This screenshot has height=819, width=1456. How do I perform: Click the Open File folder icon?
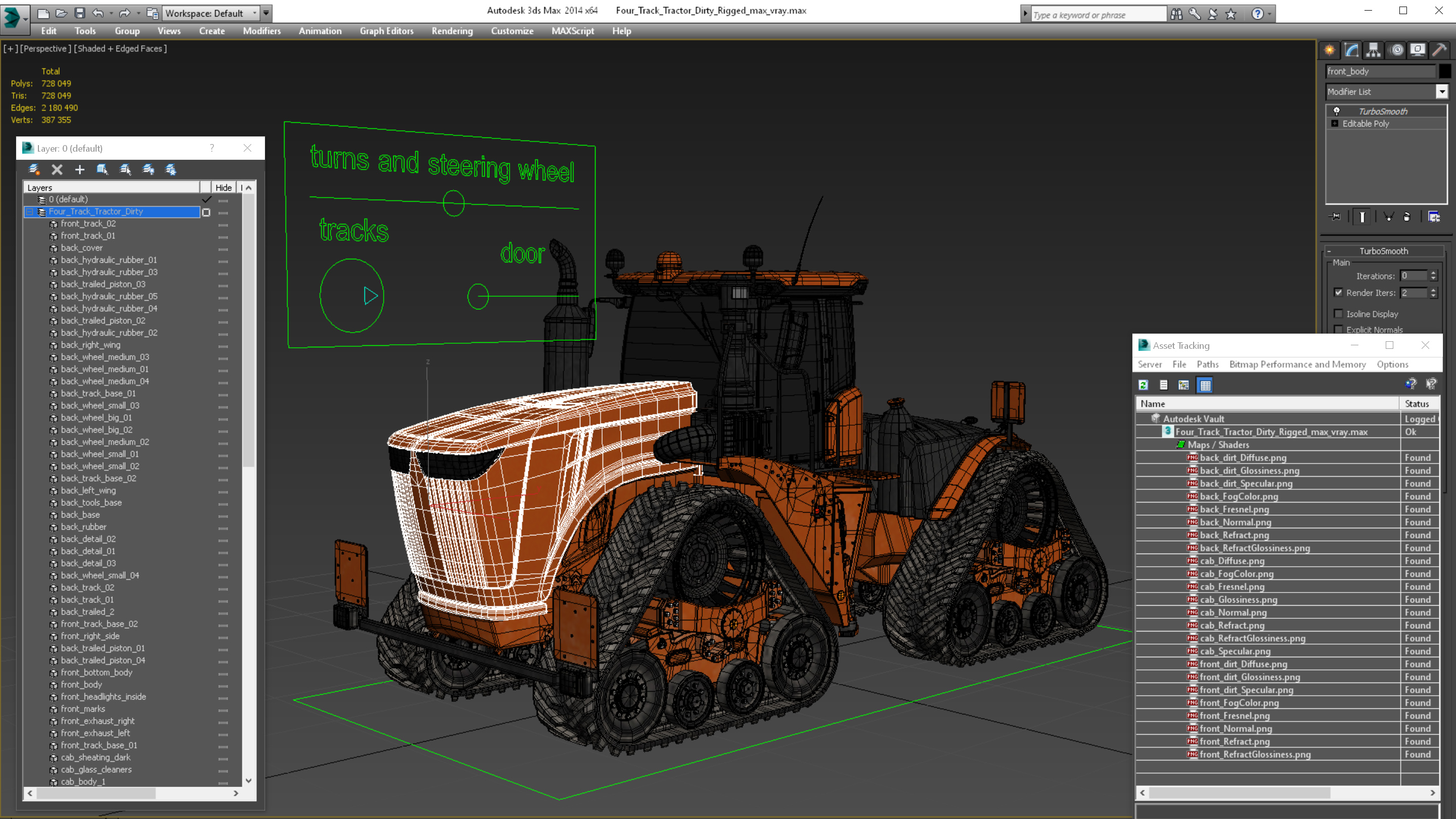61,13
